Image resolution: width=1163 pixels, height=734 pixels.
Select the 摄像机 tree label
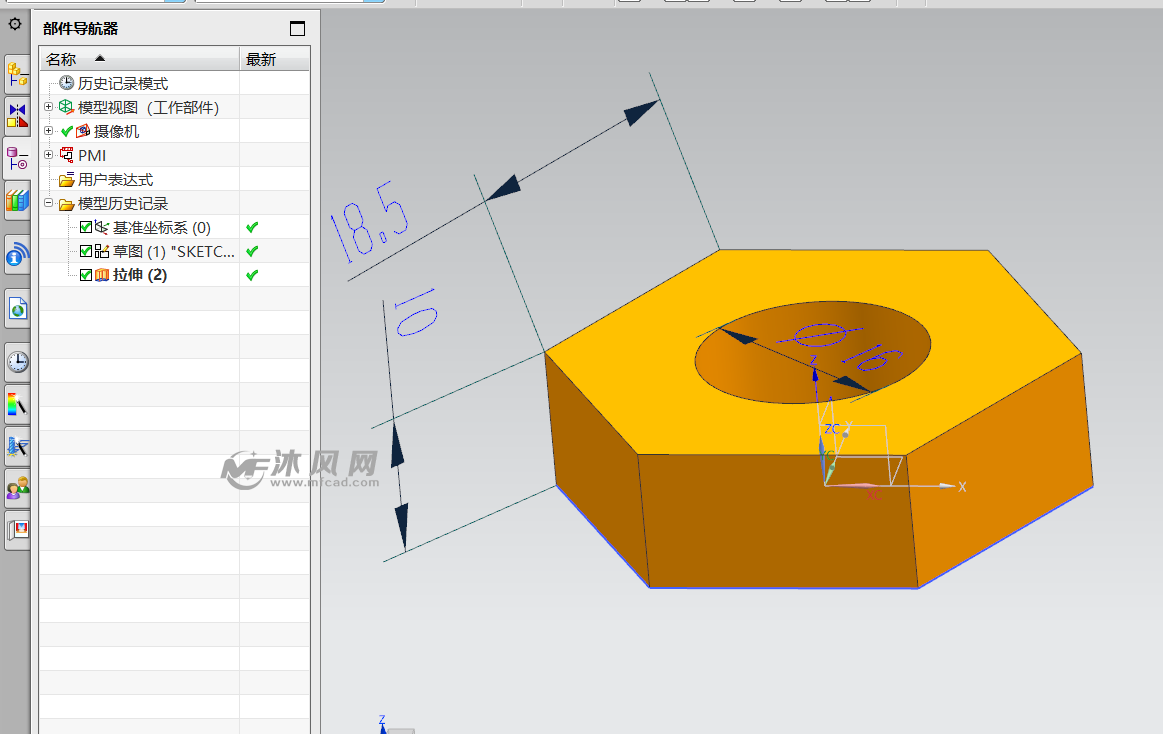coord(116,131)
